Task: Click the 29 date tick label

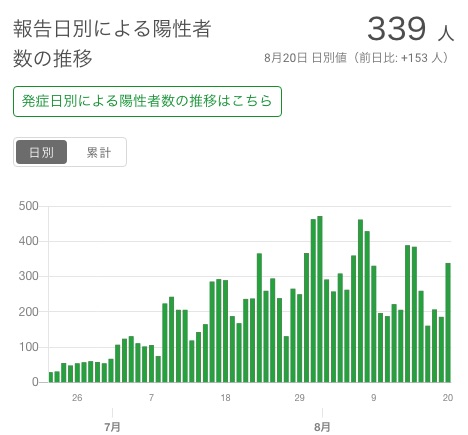Action: 300,398
